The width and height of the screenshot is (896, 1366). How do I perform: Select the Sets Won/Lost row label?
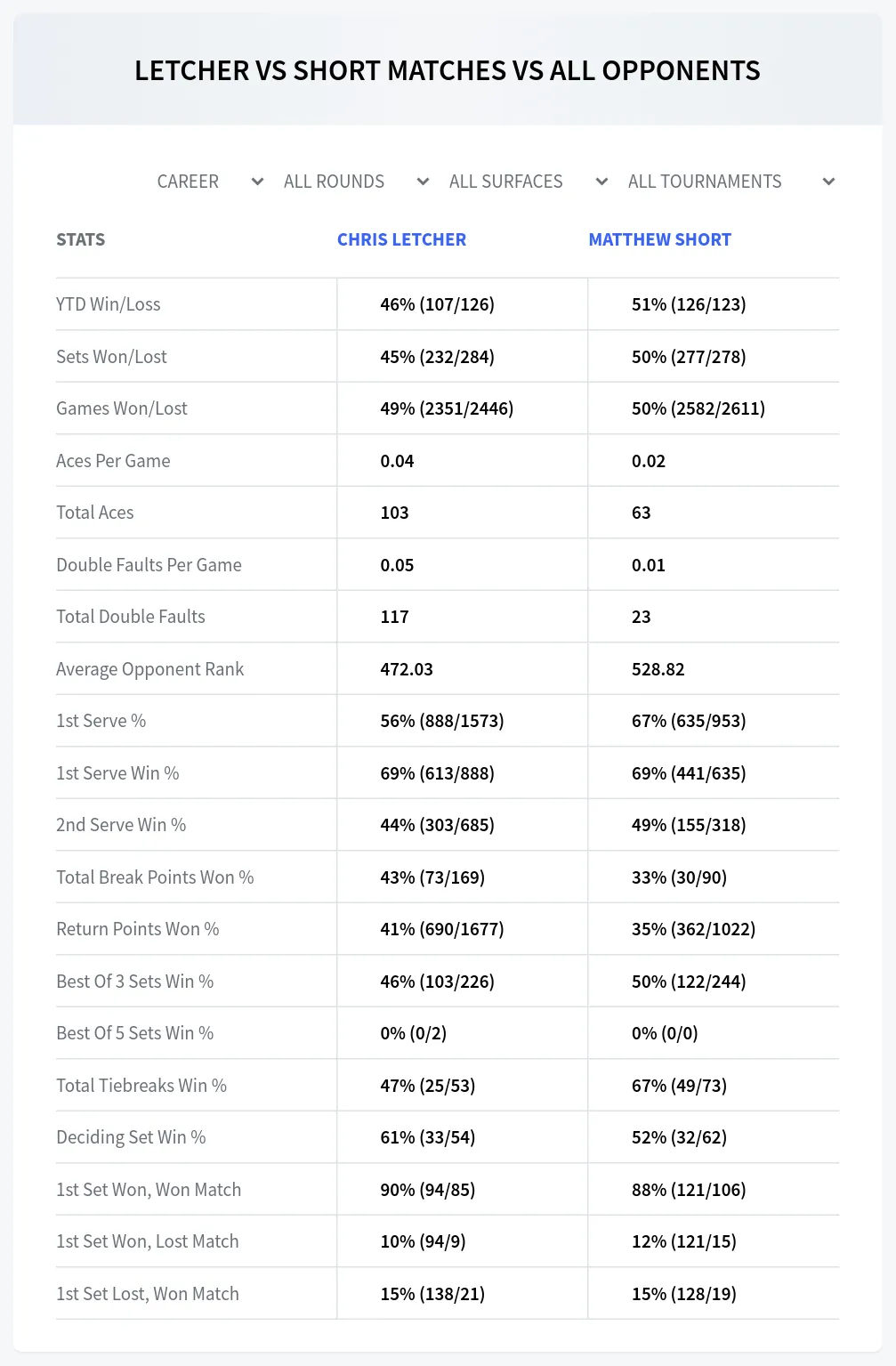click(x=111, y=357)
